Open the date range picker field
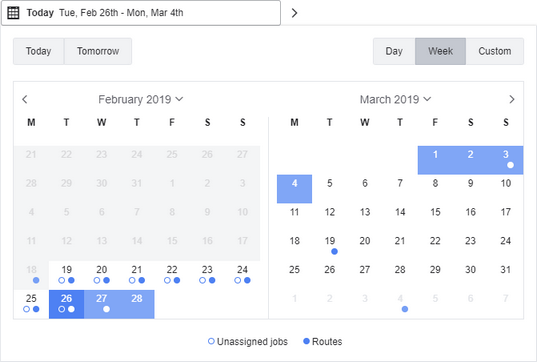The height and width of the screenshot is (362, 537). point(141,13)
